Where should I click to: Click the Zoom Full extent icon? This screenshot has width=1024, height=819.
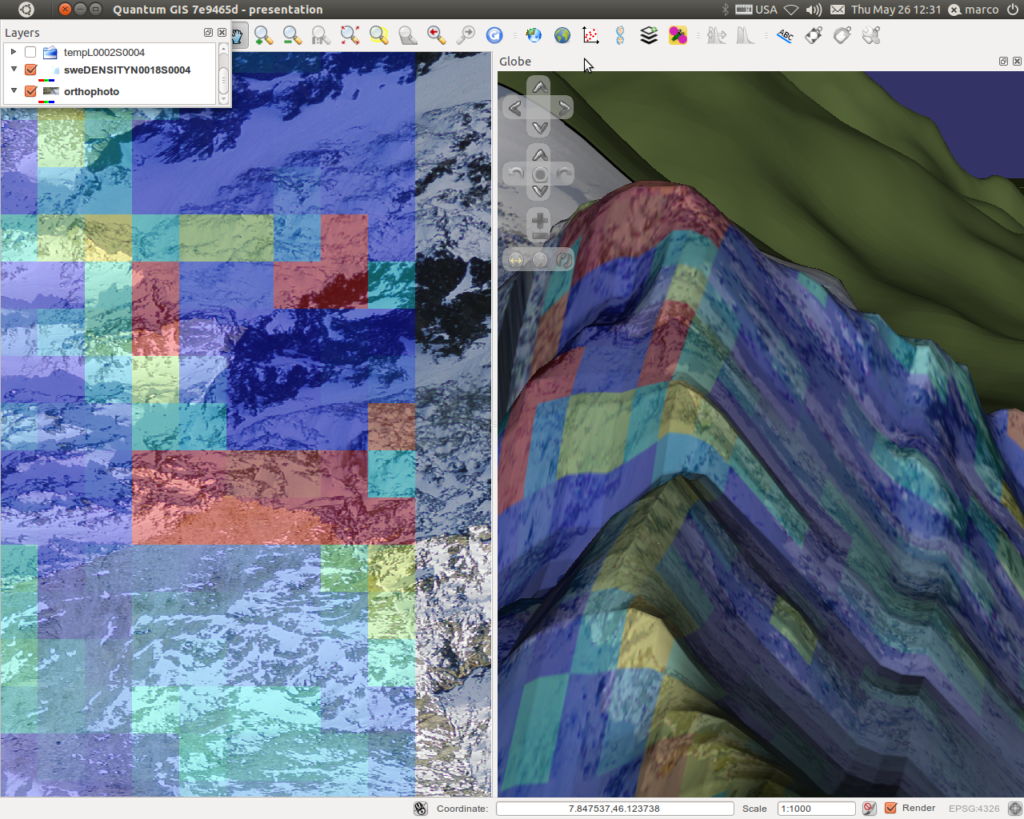350,36
